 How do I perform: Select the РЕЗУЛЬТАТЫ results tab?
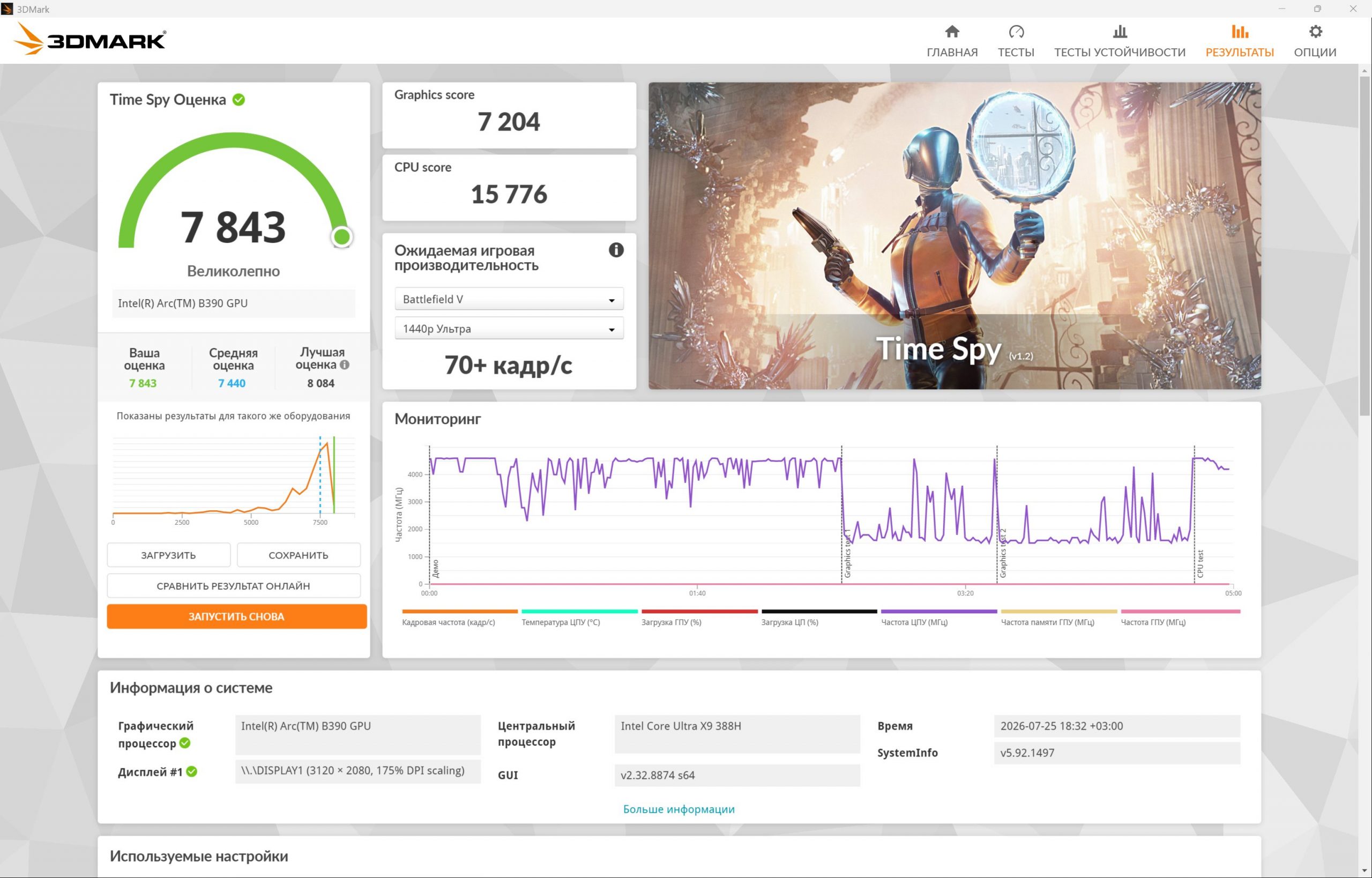1239,42
